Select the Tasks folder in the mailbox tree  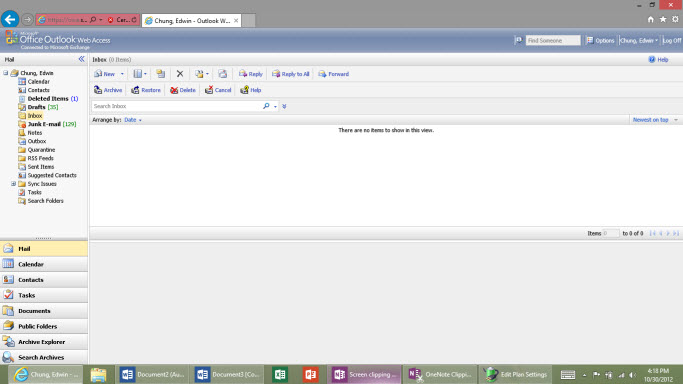click(x=30, y=192)
